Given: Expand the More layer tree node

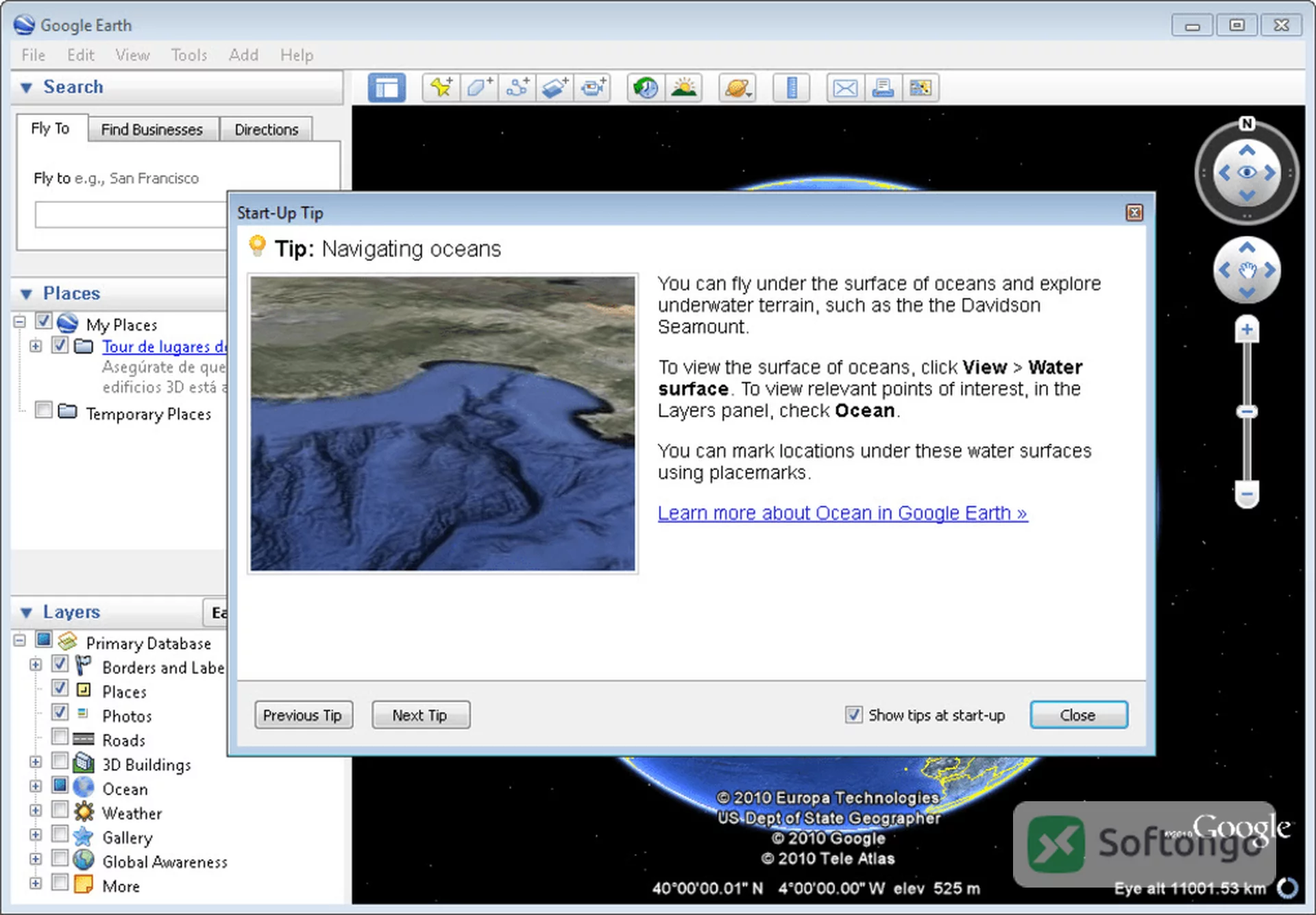Looking at the screenshot, I should point(36,883).
